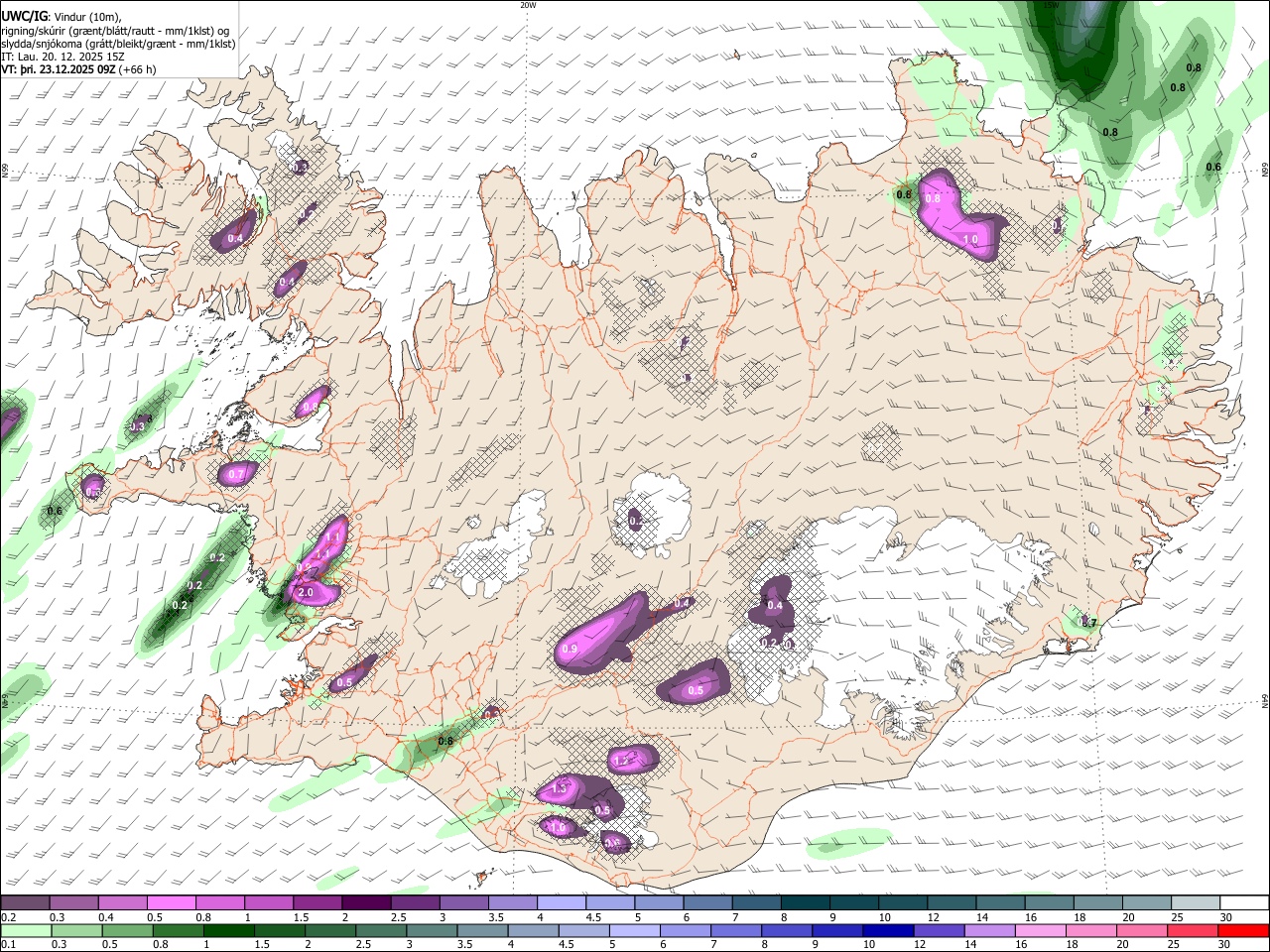Click the '20W' longitude label at top
Screen dimensions: 1270x952
pyautogui.click(x=528, y=5)
